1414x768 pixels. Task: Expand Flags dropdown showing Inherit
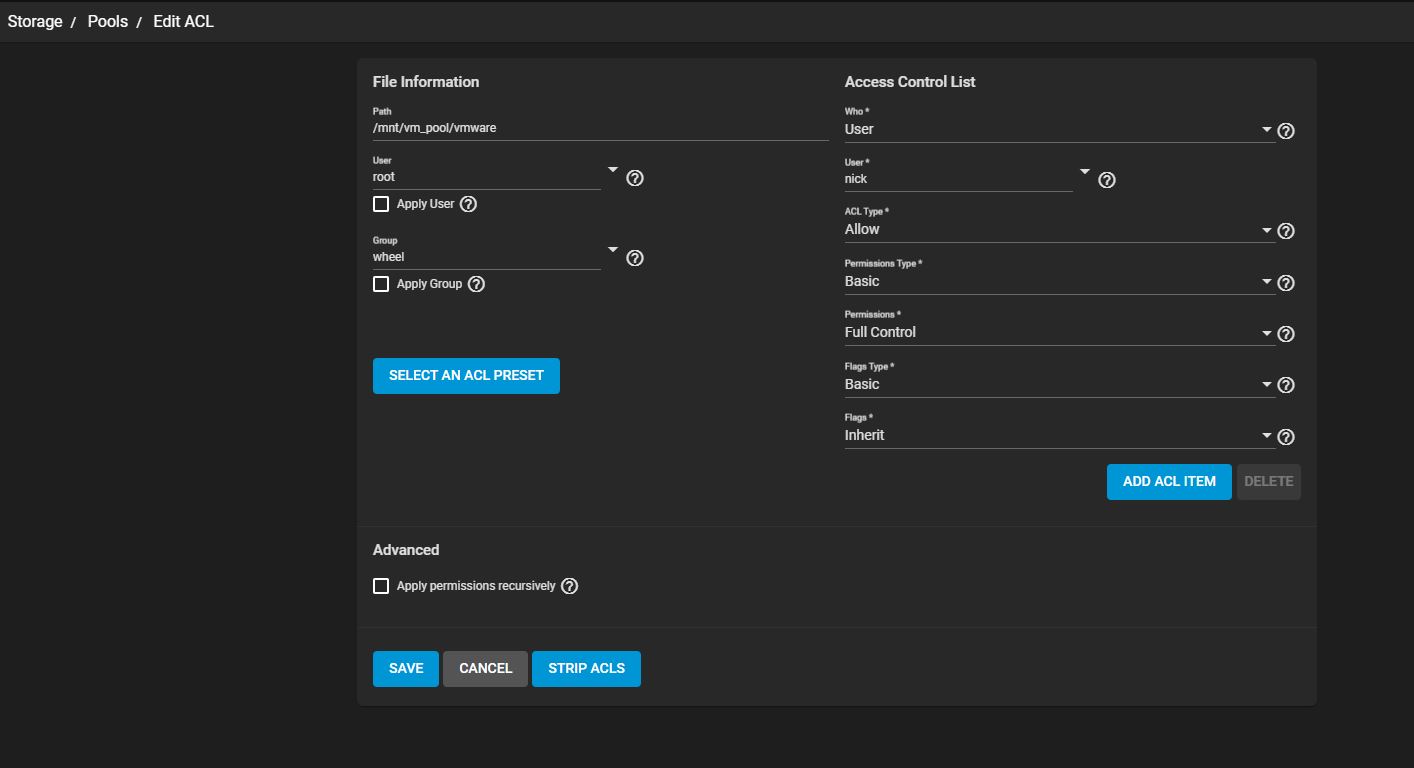point(1059,435)
